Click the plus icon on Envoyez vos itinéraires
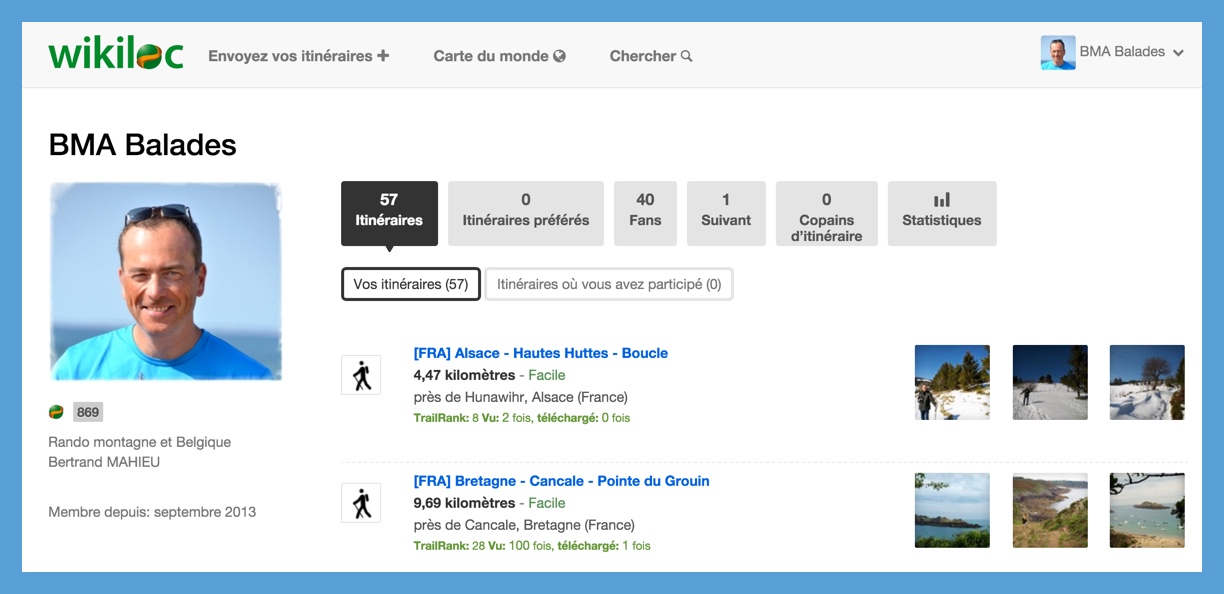 click(x=381, y=55)
